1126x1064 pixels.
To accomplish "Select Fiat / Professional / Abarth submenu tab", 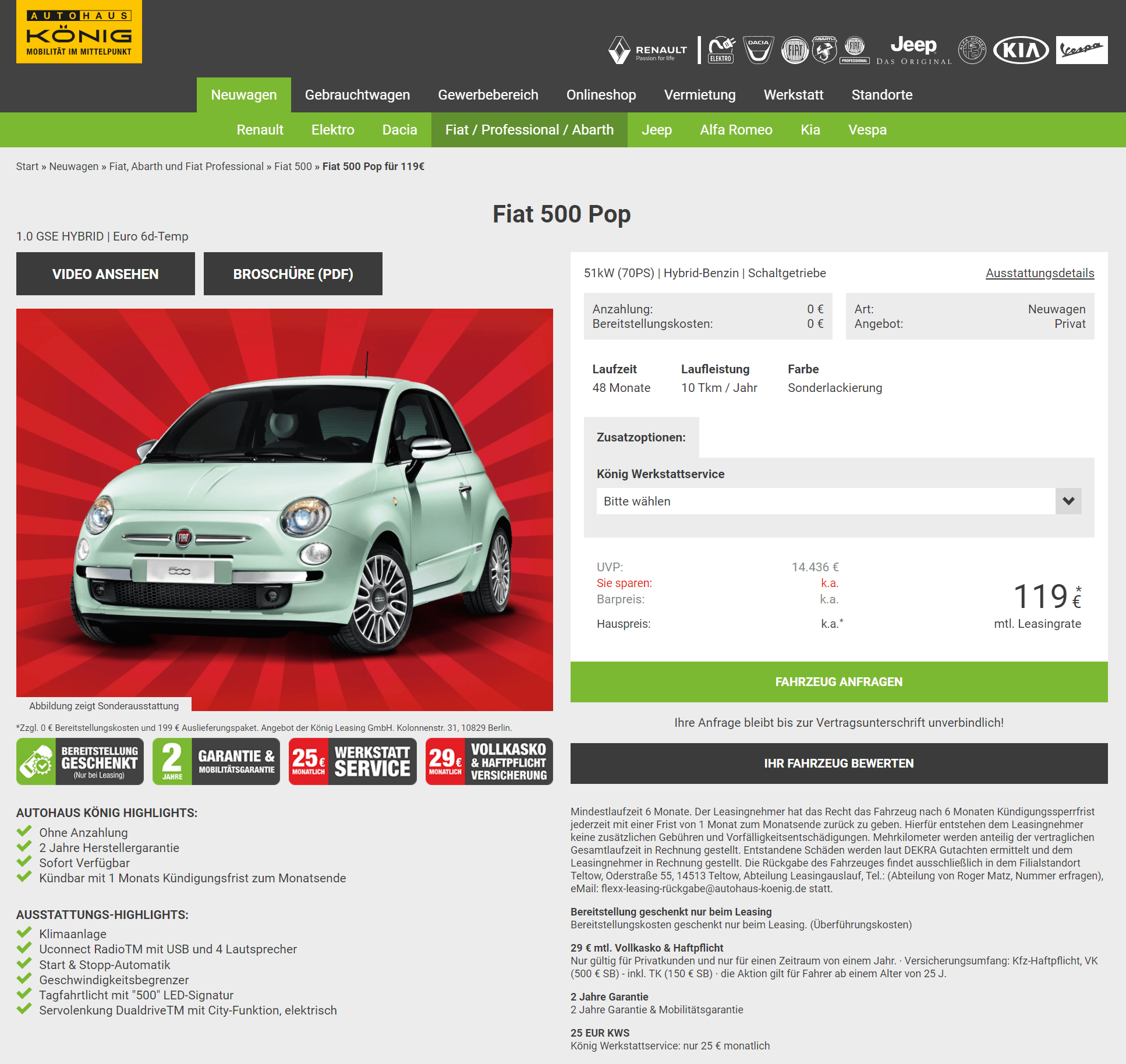I will [x=529, y=130].
